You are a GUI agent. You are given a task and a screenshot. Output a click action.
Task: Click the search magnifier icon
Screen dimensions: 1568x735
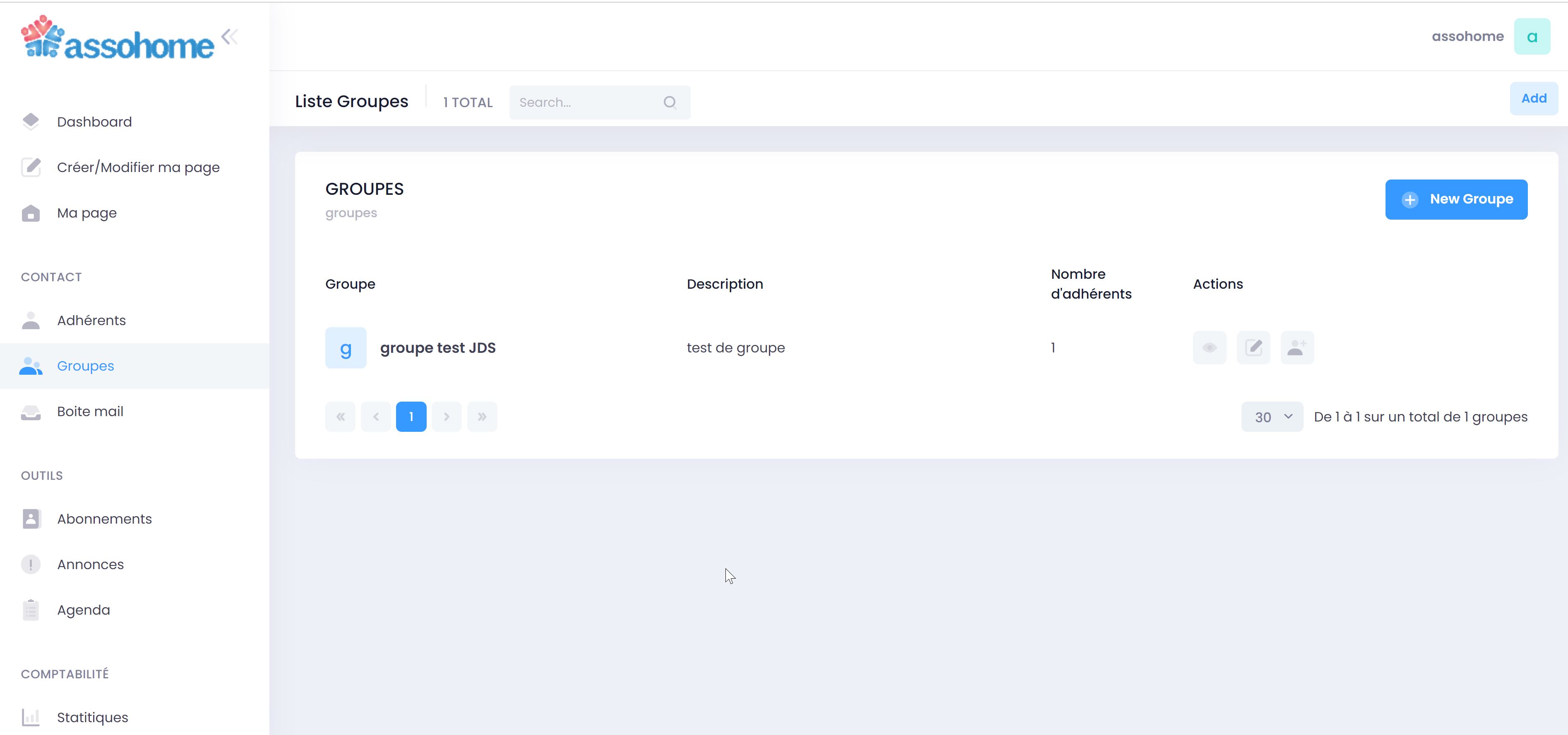coord(670,102)
